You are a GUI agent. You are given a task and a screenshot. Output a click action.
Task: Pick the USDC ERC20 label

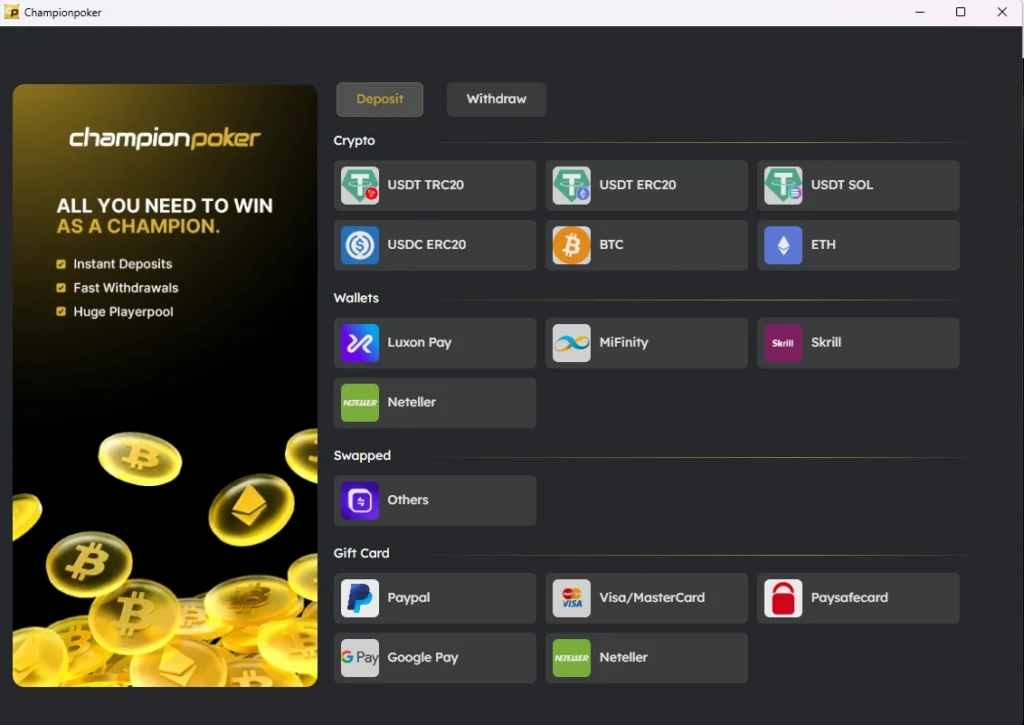pyautogui.click(x=426, y=244)
